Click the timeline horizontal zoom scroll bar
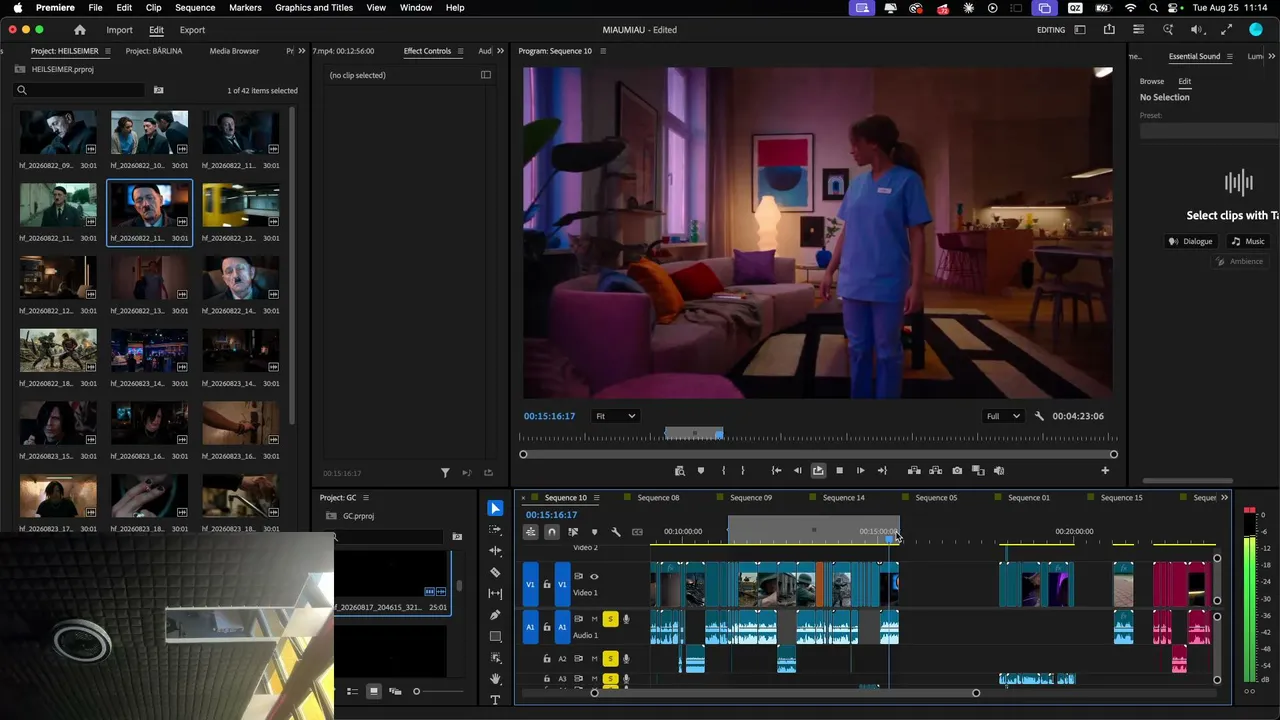The image size is (1280, 720). [785, 693]
